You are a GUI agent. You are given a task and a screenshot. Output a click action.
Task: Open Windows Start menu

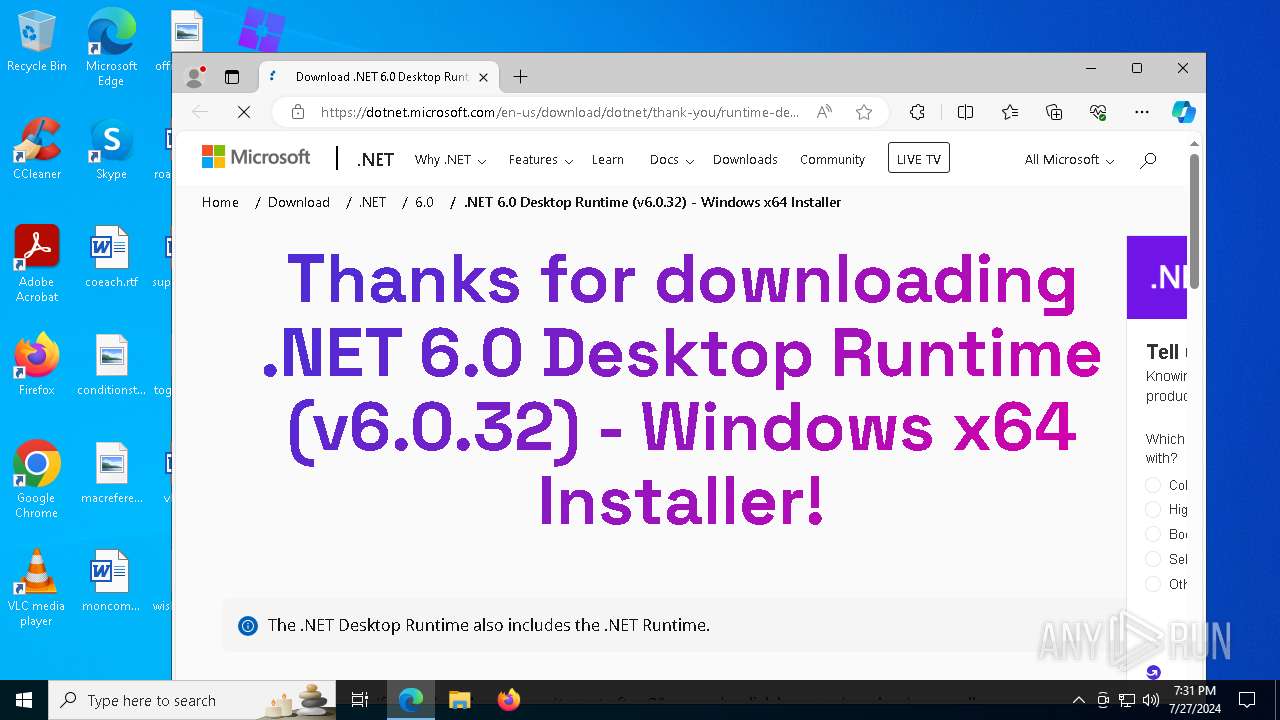(x=24, y=700)
